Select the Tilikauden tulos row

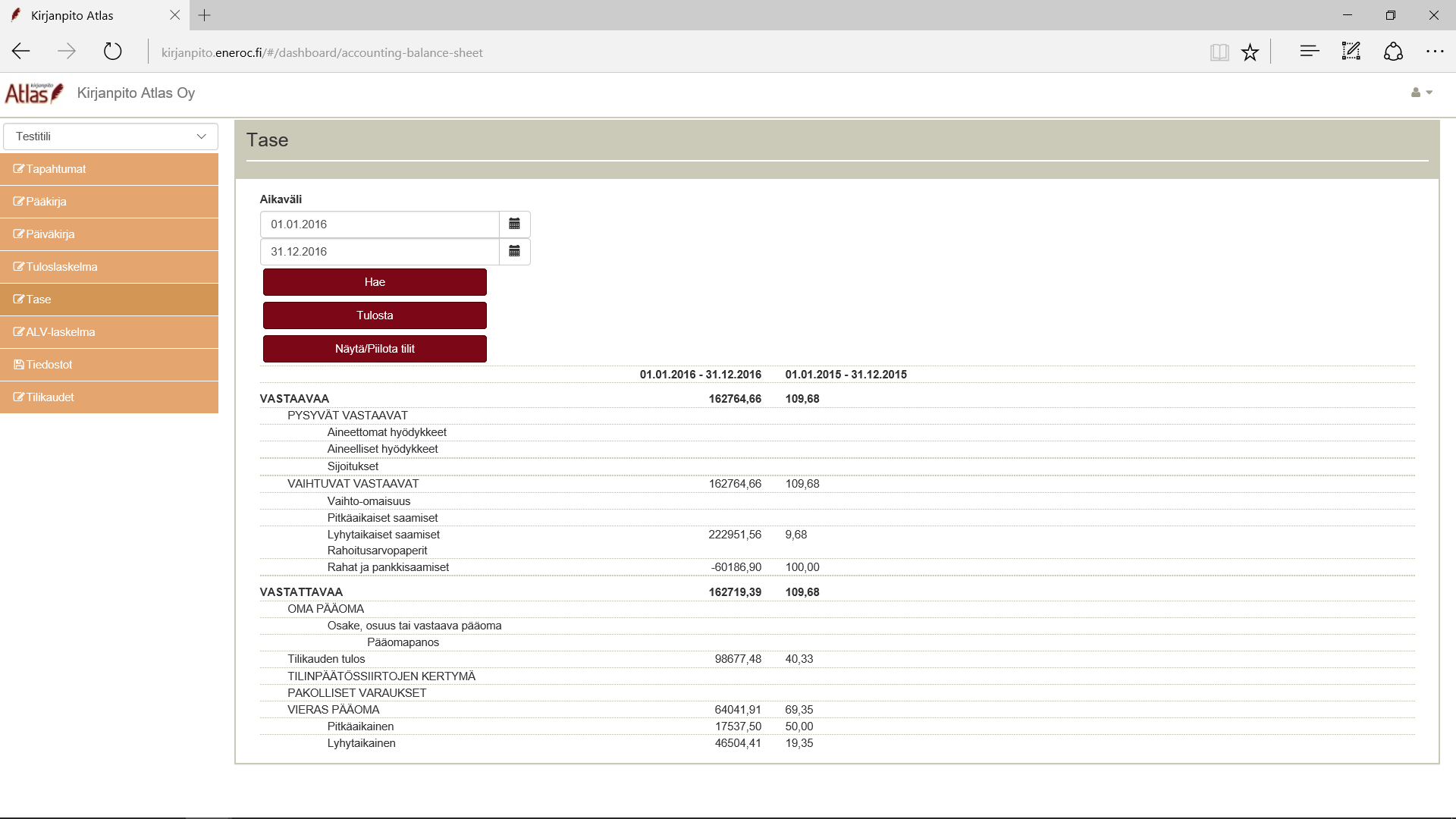click(x=837, y=659)
